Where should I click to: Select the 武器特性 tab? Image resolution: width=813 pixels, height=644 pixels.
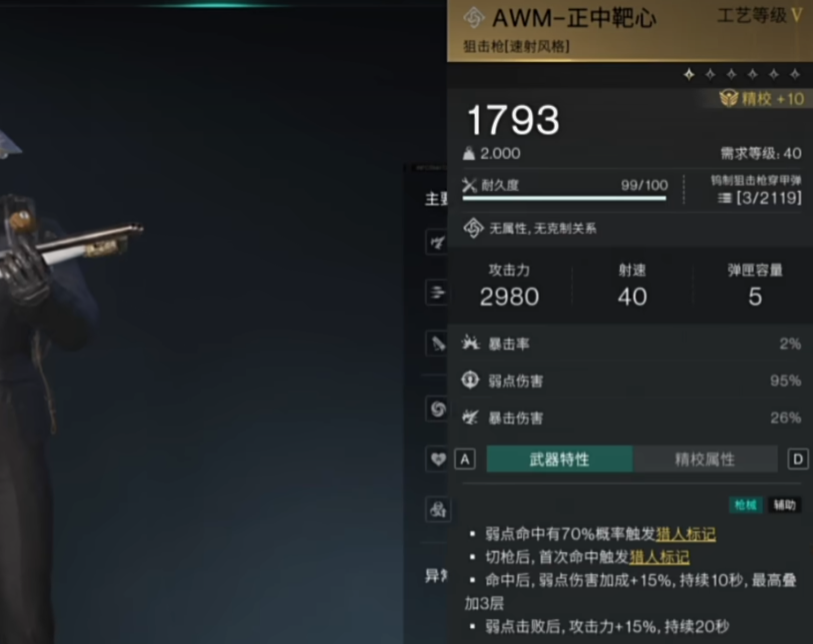[559, 459]
